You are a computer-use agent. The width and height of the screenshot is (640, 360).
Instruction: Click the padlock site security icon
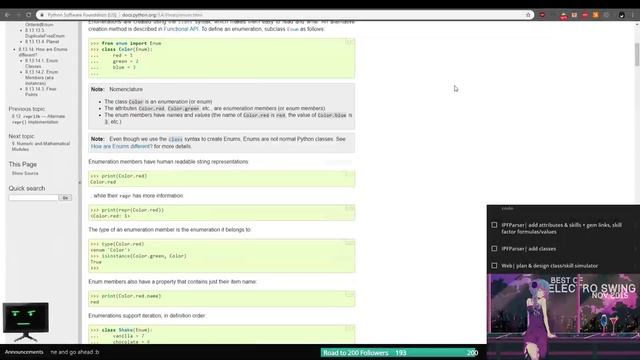tap(42, 15)
